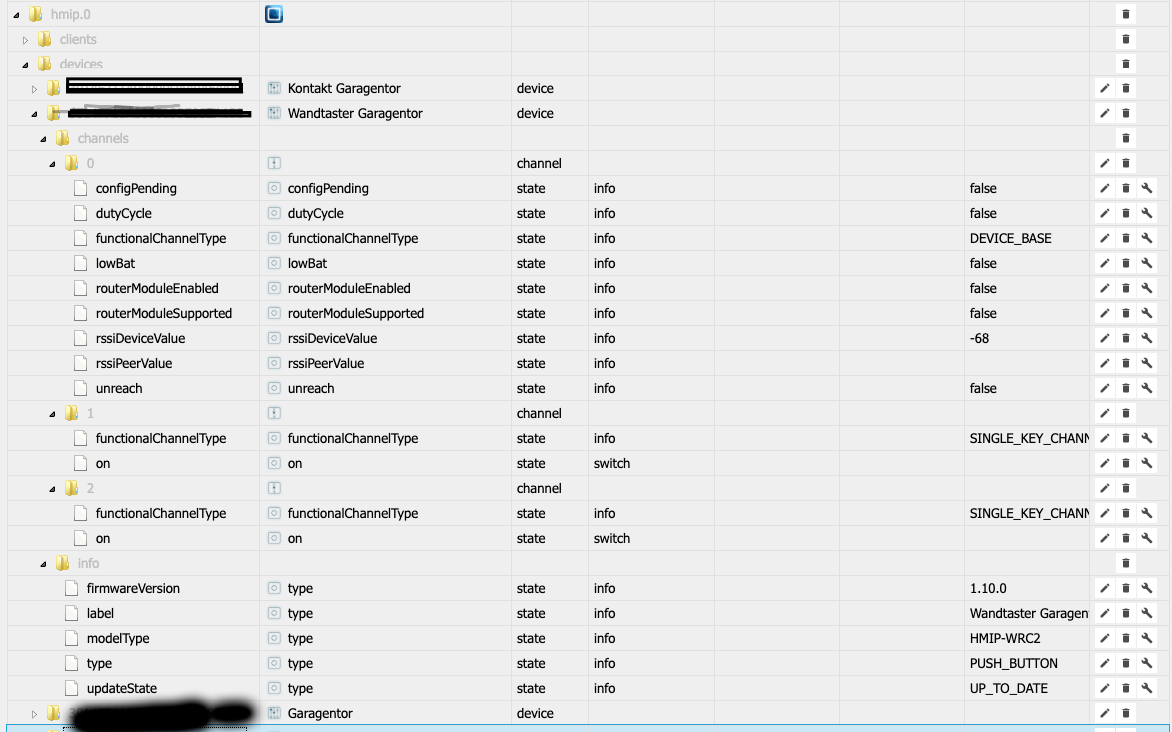Delete the devices folder
The height and width of the screenshot is (732, 1172).
tap(1126, 64)
